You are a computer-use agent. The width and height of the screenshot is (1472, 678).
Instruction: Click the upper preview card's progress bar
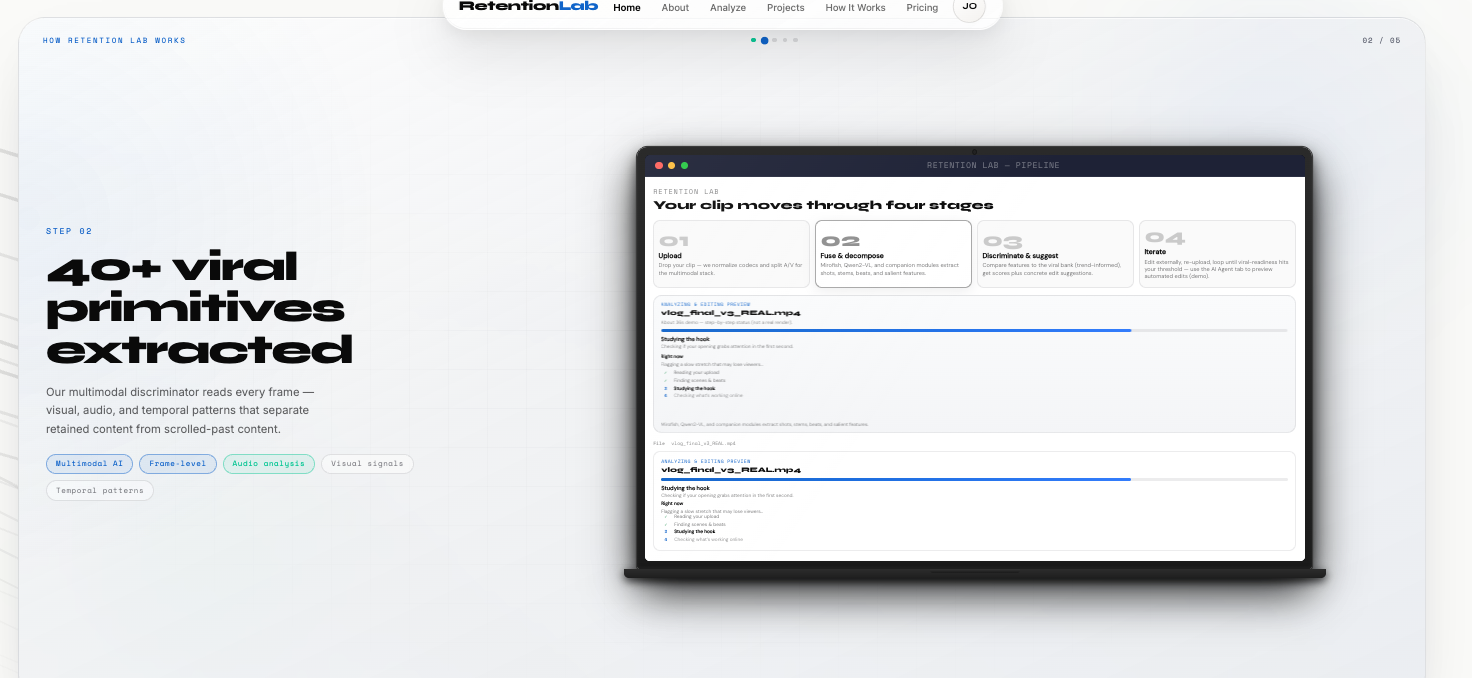[x=974, y=330]
